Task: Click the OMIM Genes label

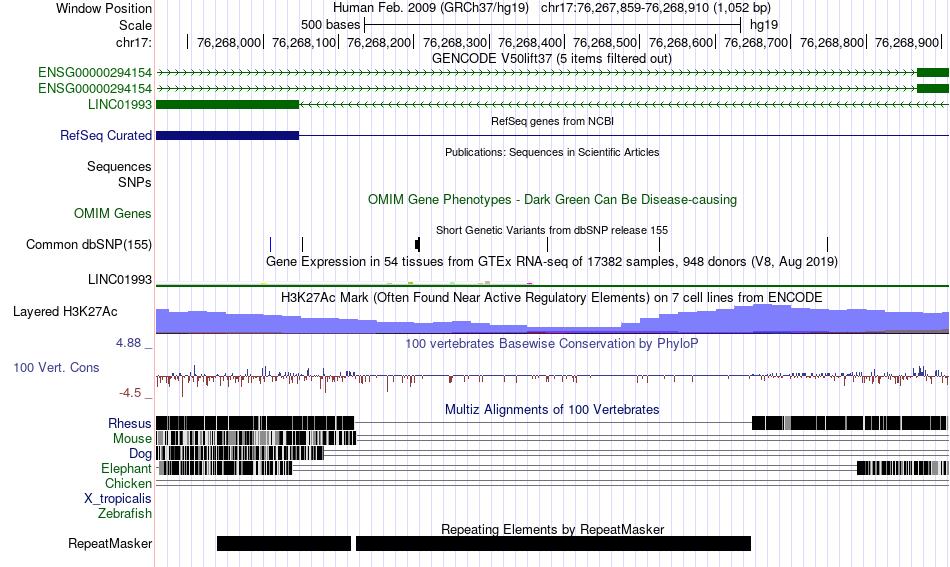Action: [112, 213]
